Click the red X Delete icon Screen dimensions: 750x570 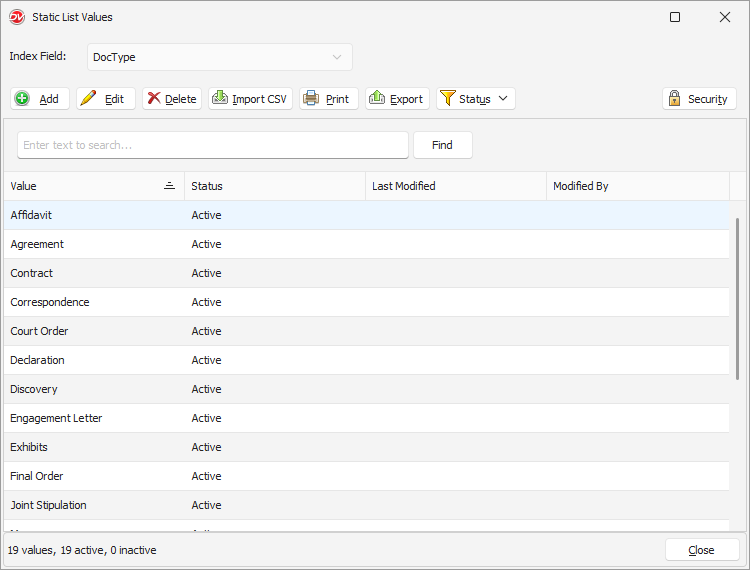tap(154, 98)
